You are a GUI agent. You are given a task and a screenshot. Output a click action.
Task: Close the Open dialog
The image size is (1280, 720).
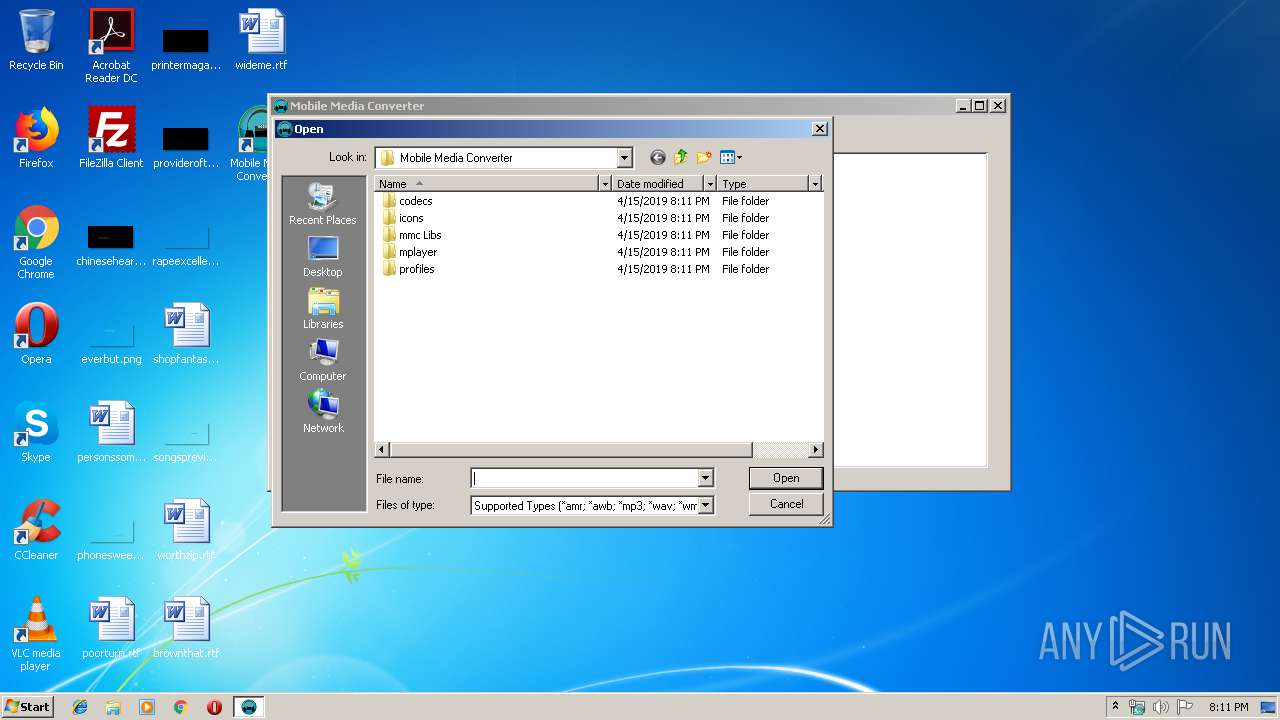(x=819, y=129)
